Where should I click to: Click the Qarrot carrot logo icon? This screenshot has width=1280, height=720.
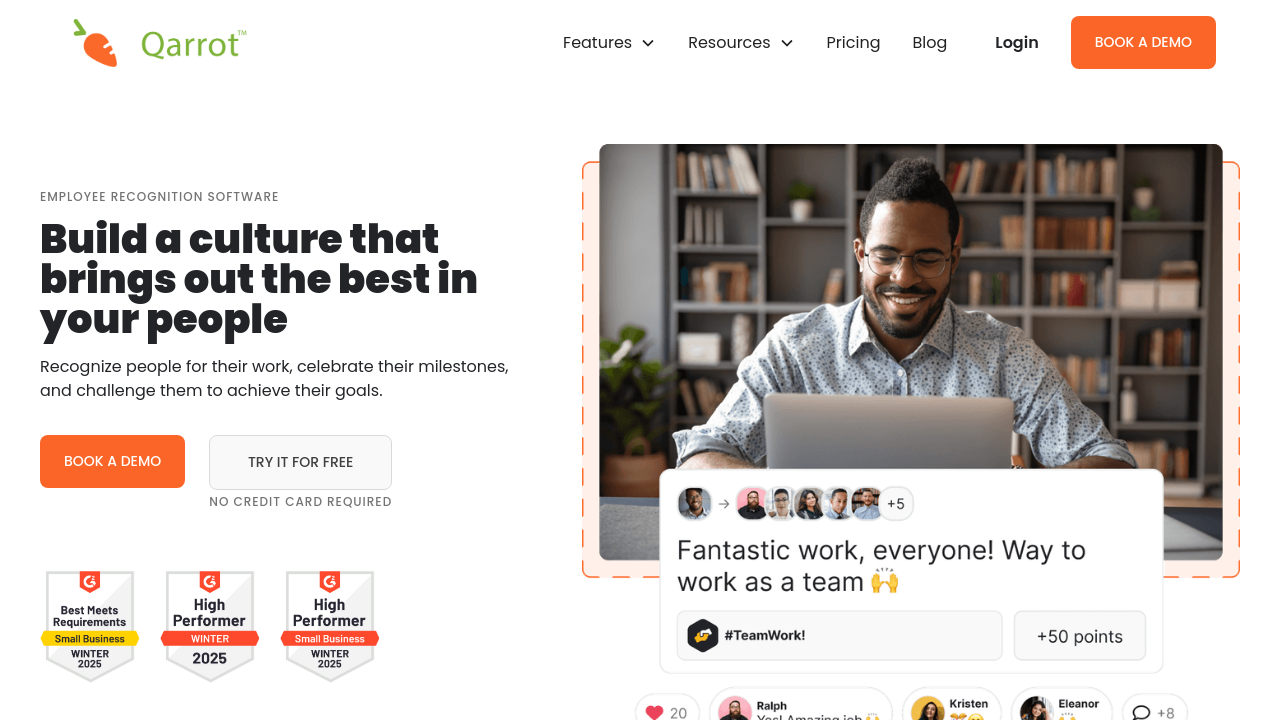[x=96, y=43]
